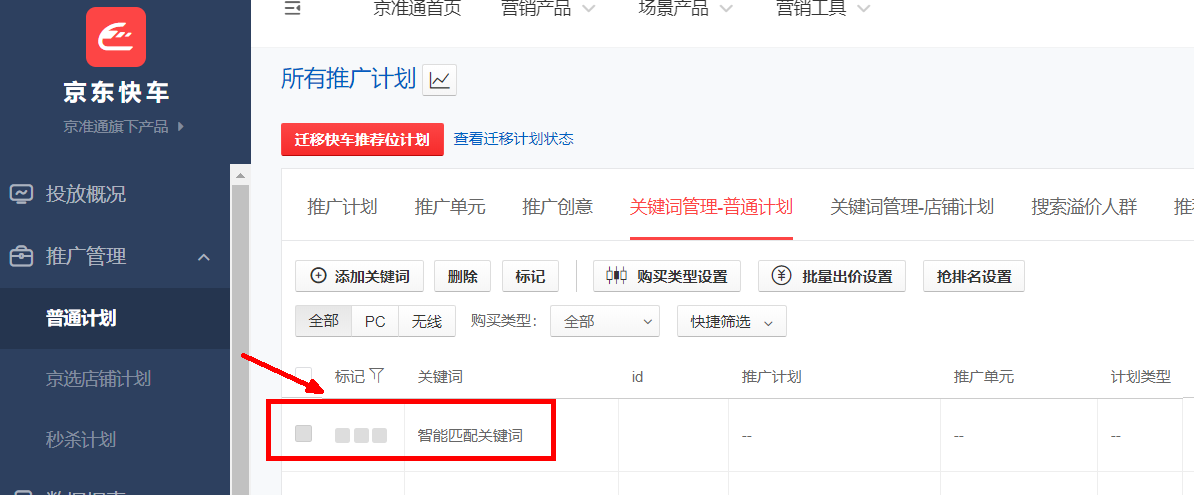Select the PC device filter
Screen dimensions: 1194x495
pos(375,321)
